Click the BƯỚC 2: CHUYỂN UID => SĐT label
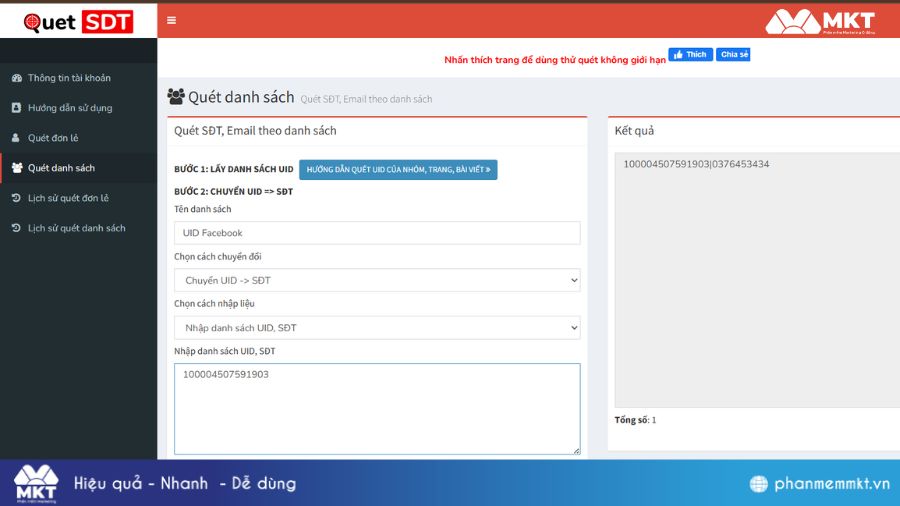Viewport: 900px width, 506px height. tap(234, 192)
